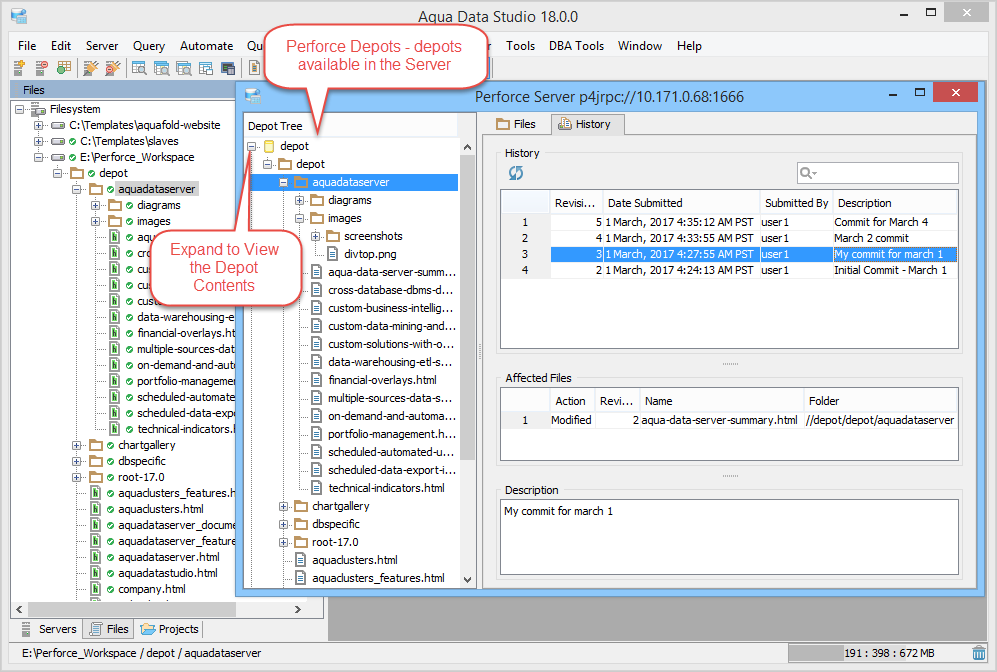Expand the dbspecific folder in the Files panel
Viewport: 997px width, 672px height.
click(76, 461)
